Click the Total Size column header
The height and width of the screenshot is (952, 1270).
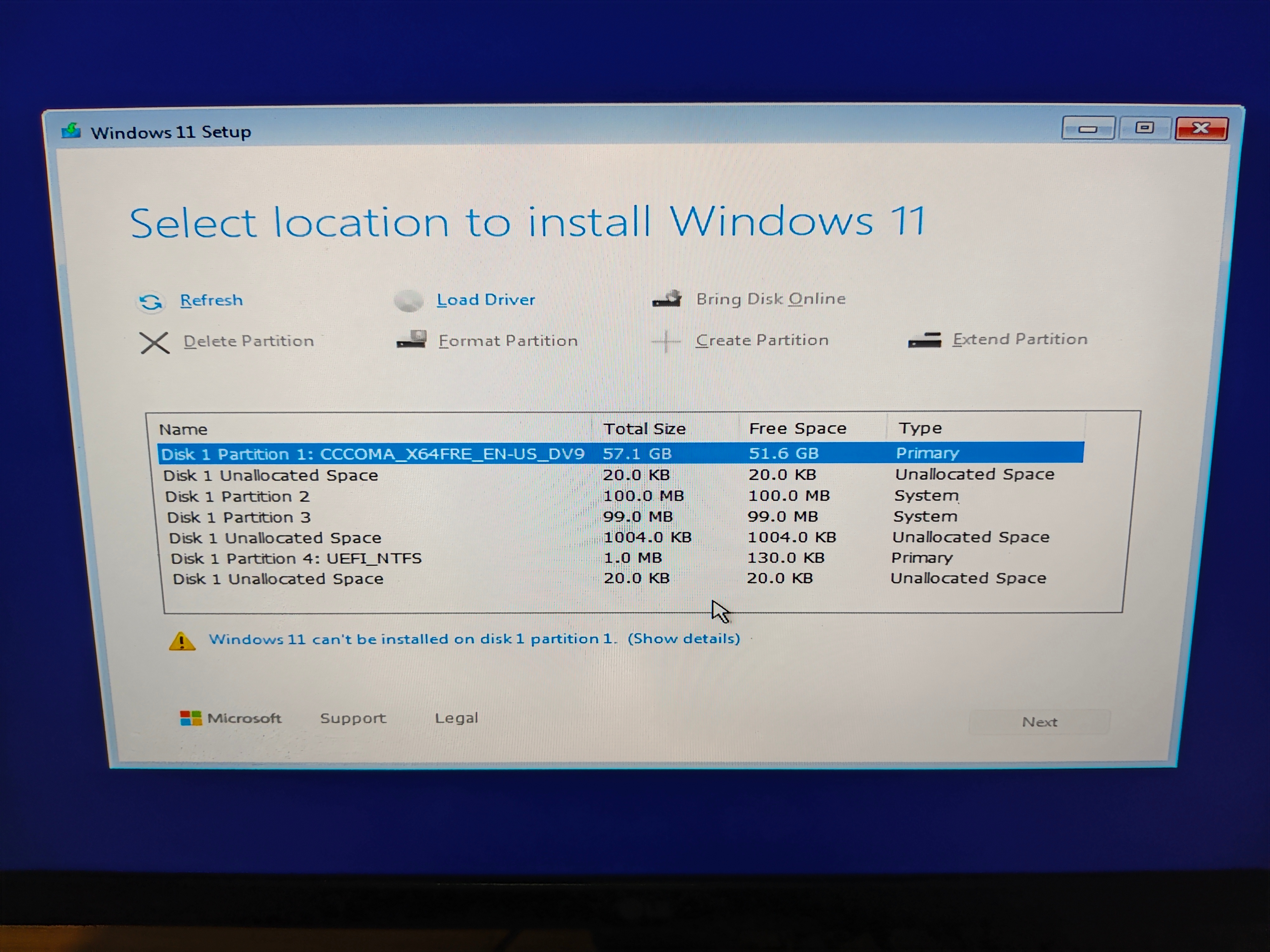point(644,429)
